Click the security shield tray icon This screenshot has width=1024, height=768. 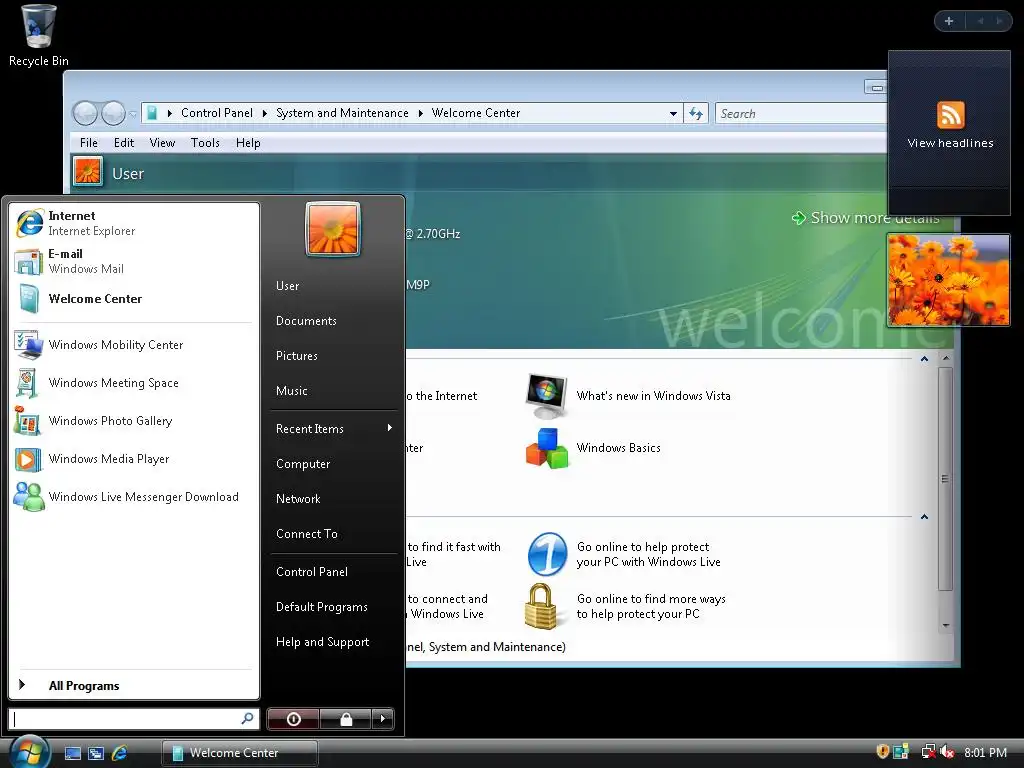(882, 752)
